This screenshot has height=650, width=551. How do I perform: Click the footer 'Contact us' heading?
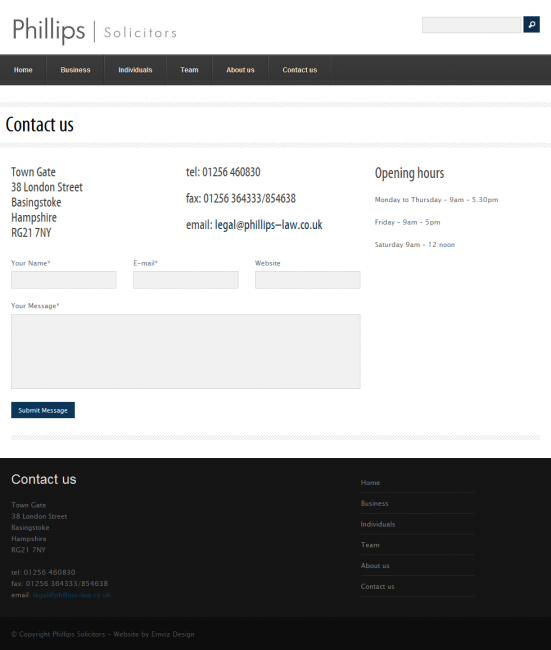click(x=44, y=479)
